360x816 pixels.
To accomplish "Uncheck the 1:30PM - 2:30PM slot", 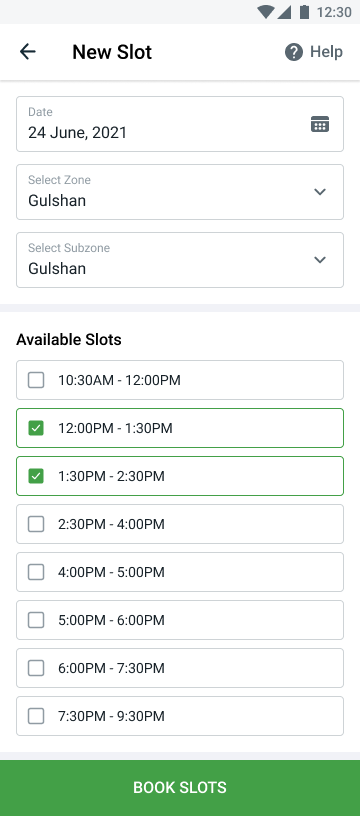I will point(36,476).
